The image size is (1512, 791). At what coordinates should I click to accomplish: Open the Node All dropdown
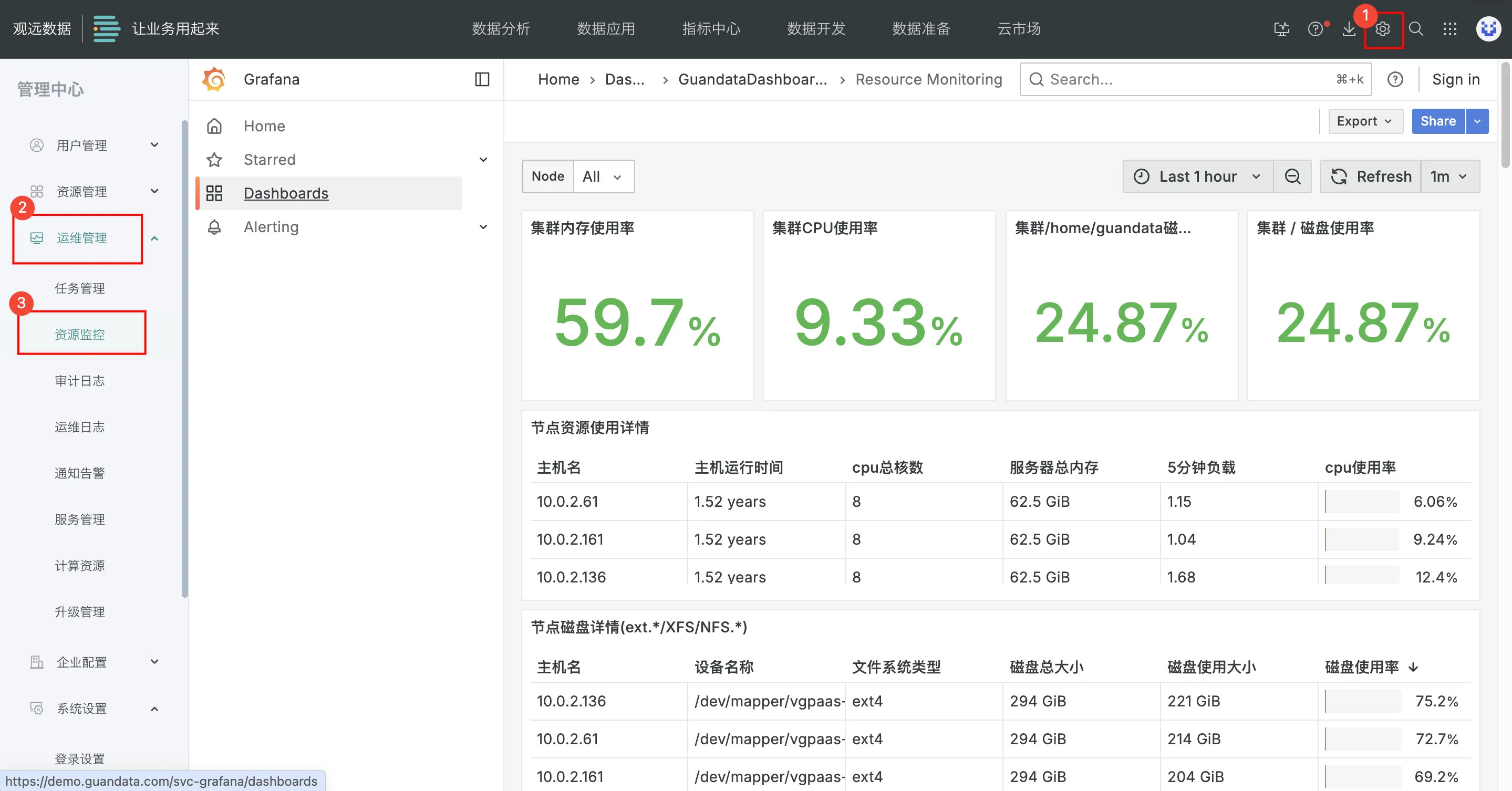click(x=603, y=176)
